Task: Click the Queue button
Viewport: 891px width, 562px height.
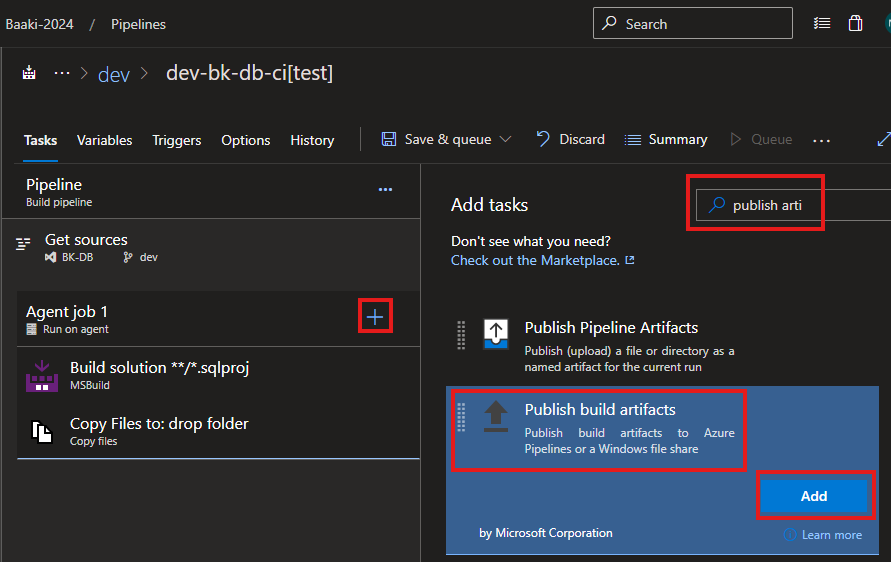Action: click(x=761, y=139)
